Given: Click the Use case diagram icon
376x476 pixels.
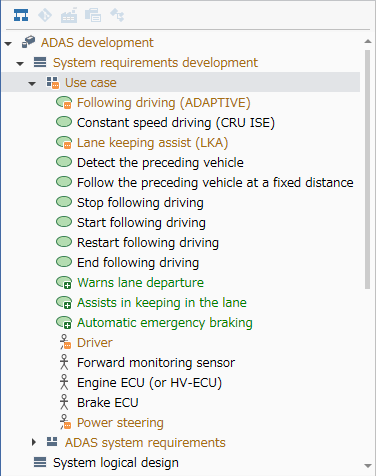Looking at the screenshot, I should pos(53,83).
